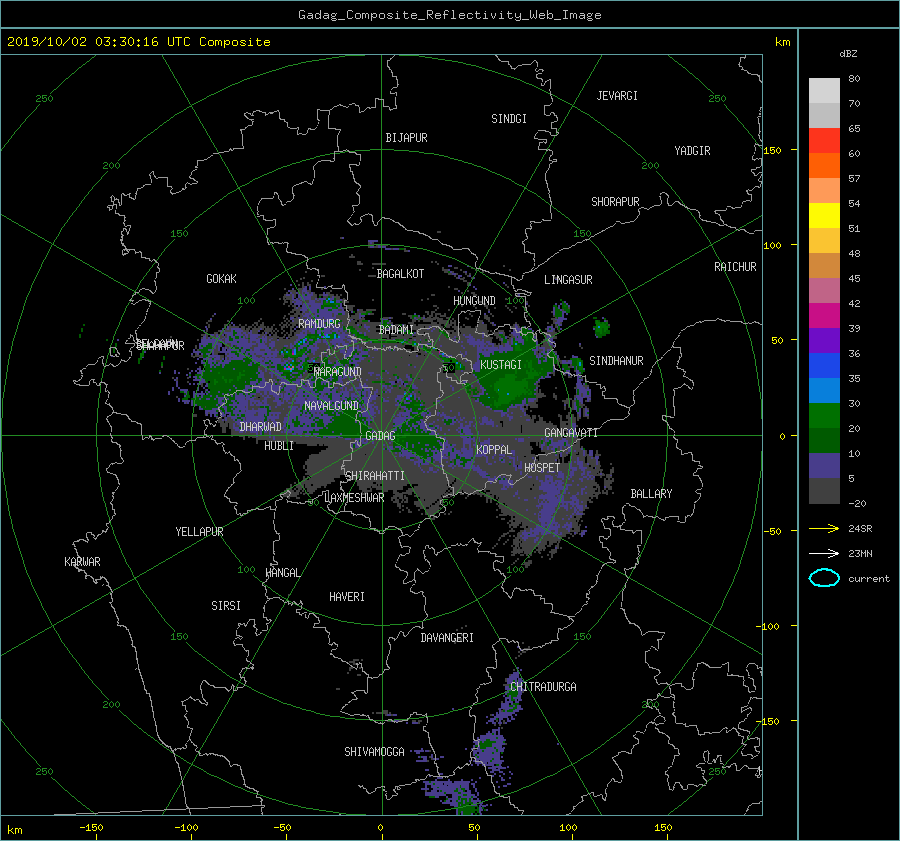Pick the bright green 30 dBZ swatch
This screenshot has width=900, height=841.
coord(824,415)
